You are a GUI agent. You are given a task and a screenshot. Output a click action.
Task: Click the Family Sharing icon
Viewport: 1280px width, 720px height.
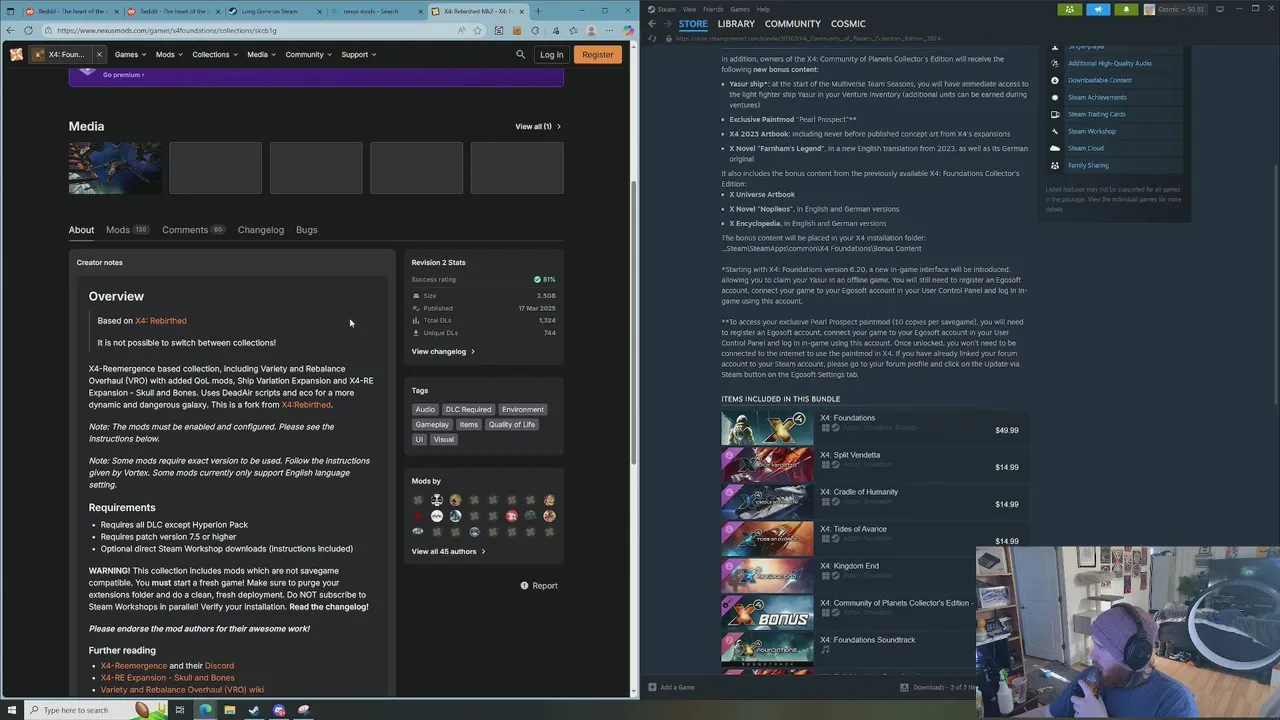[x=1055, y=165]
